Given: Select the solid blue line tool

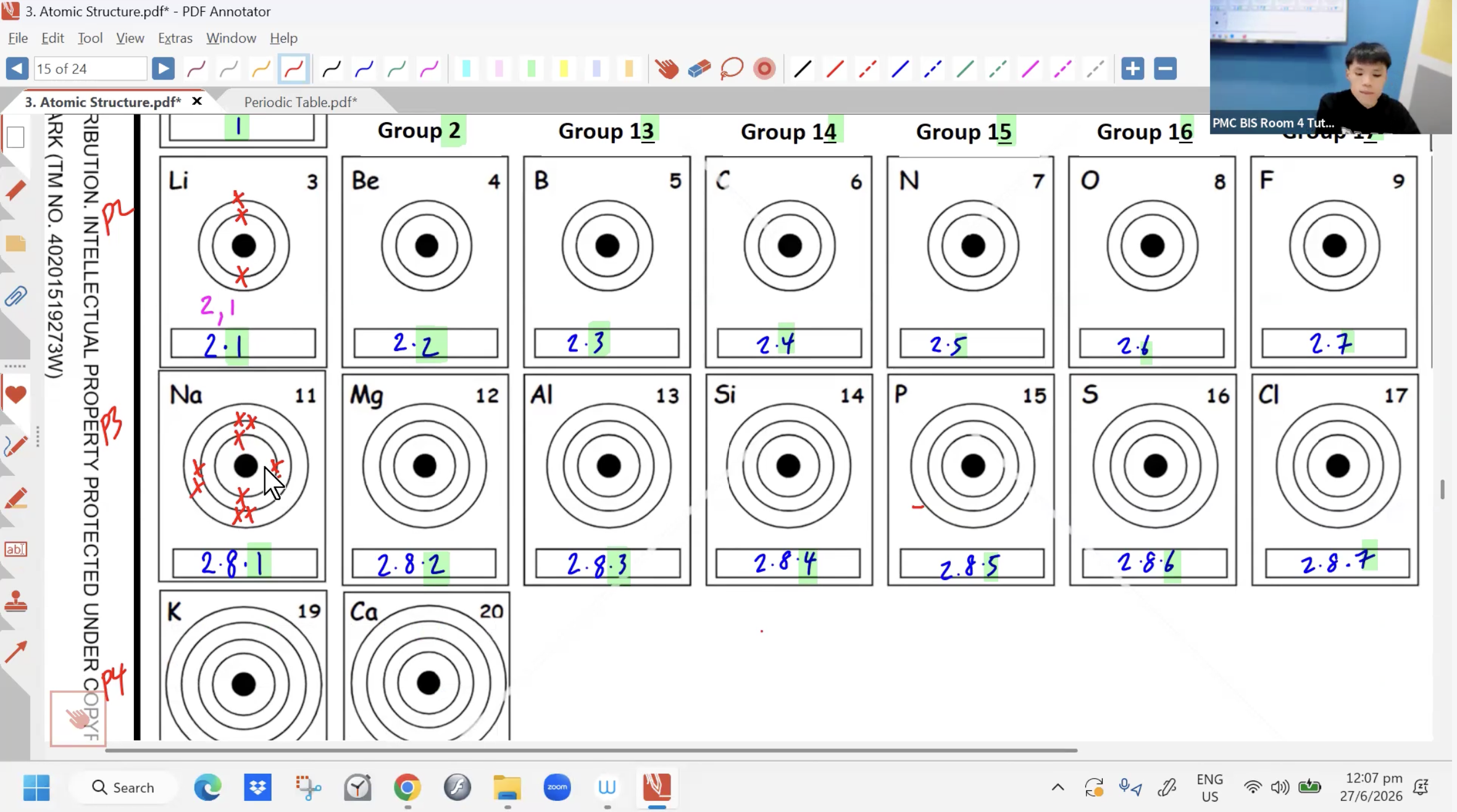Looking at the screenshot, I should [900, 68].
